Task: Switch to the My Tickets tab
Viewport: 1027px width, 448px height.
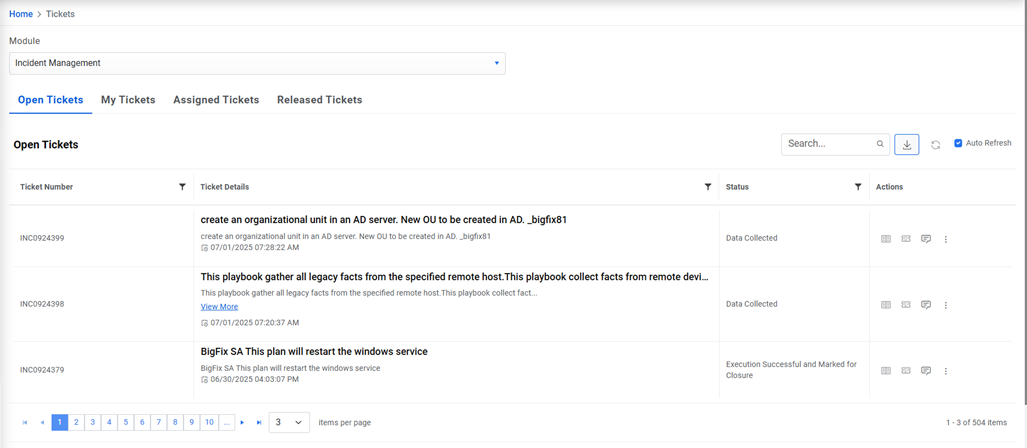Action: (x=128, y=100)
